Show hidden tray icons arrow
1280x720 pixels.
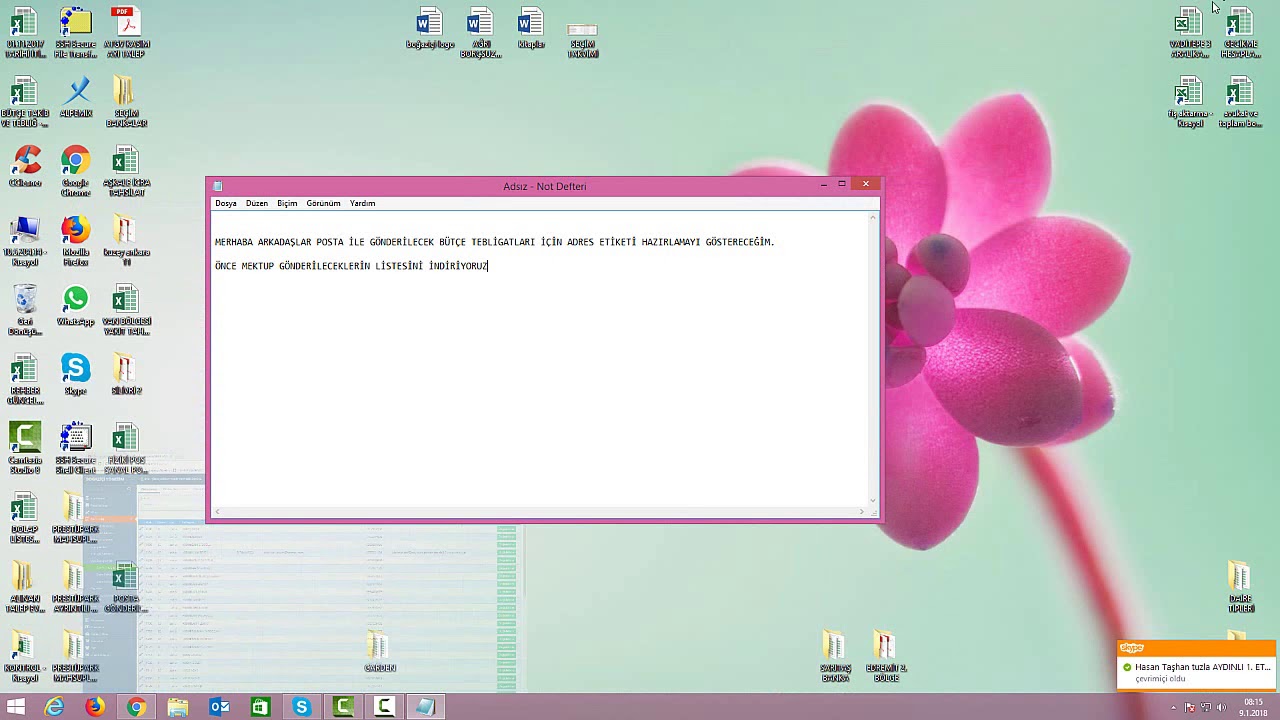1174,707
